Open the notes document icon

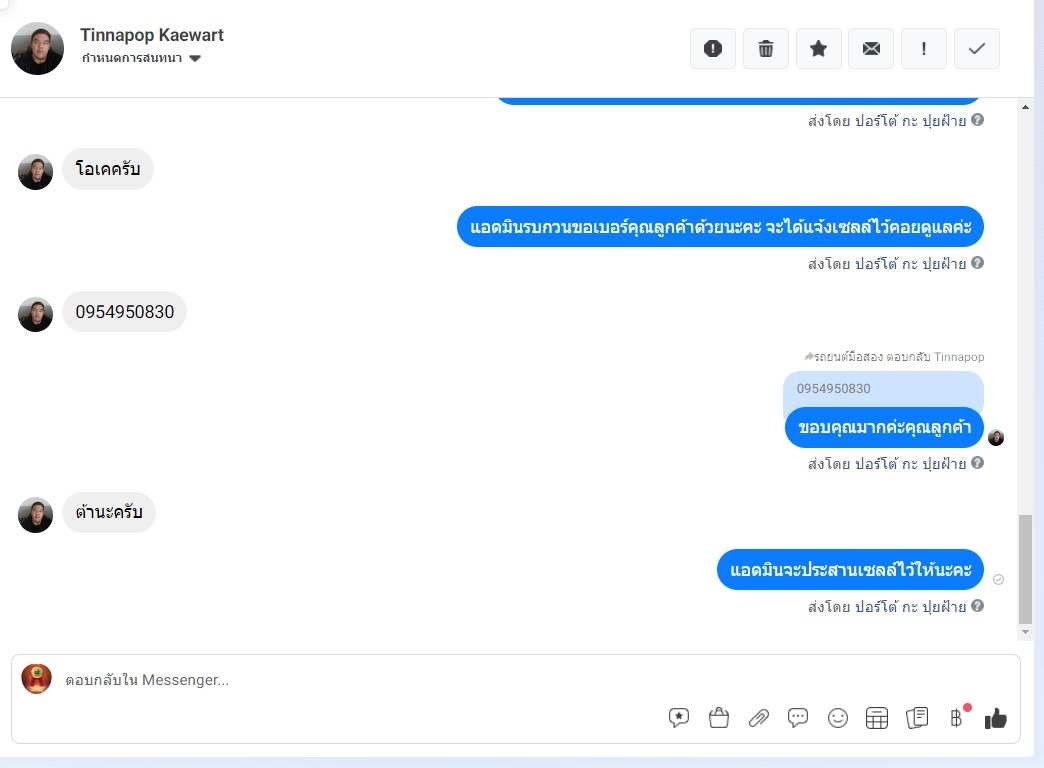917,717
